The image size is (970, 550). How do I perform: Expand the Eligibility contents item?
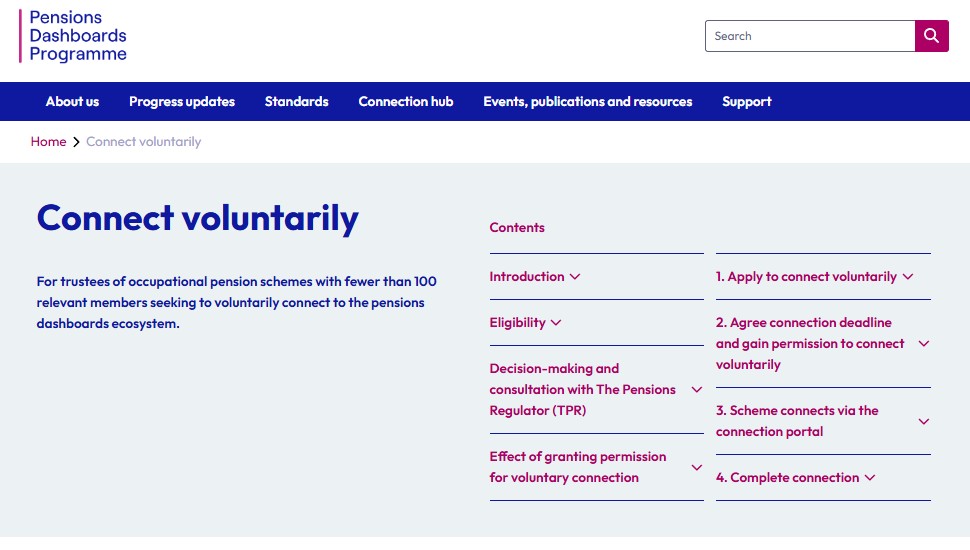click(x=525, y=323)
